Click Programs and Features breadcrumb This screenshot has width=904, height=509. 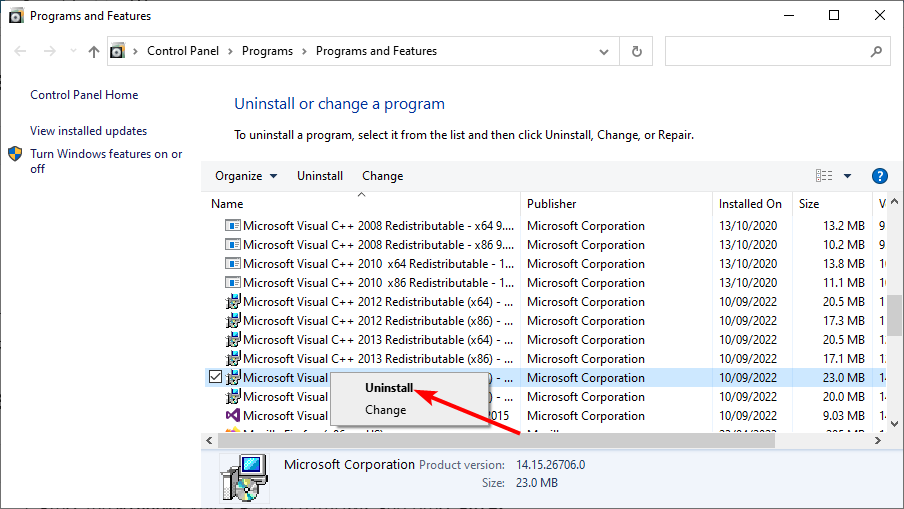(x=376, y=51)
